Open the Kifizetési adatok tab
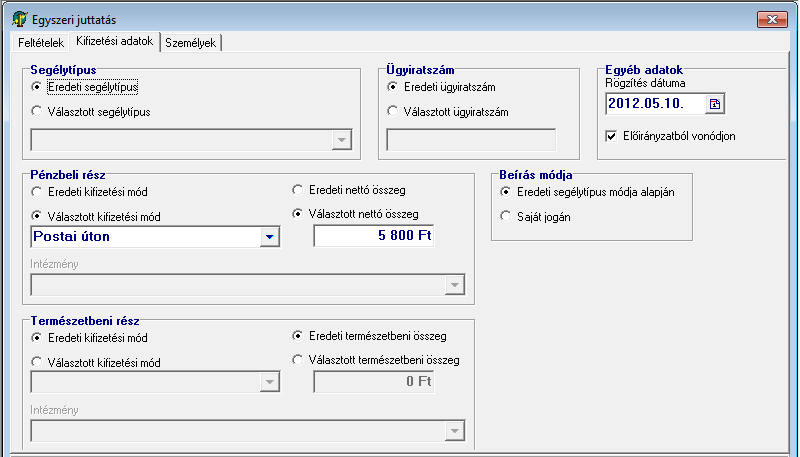The width and height of the screenshot is (800, 457). [x=115, y=41]
